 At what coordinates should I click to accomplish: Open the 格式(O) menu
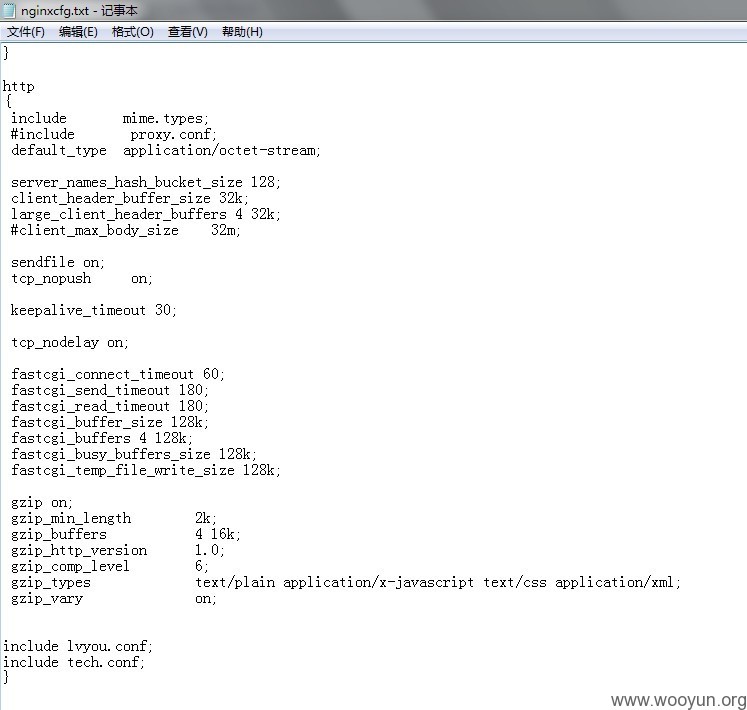132,32
